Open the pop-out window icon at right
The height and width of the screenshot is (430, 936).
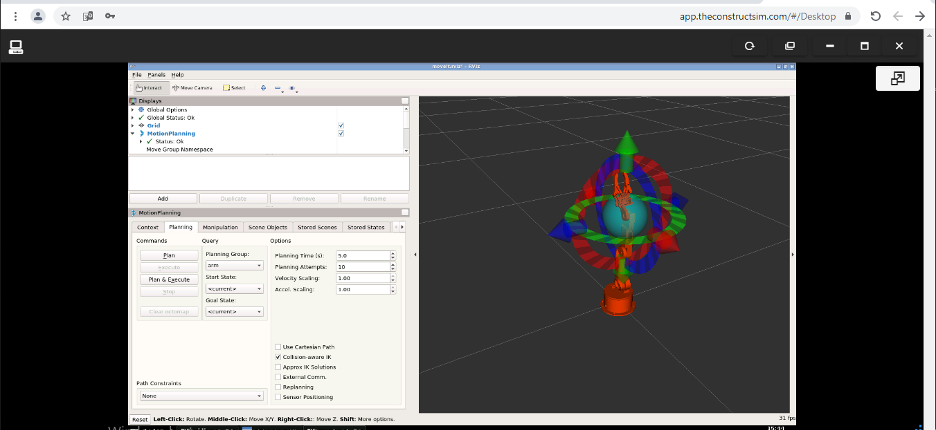[898, 78]
